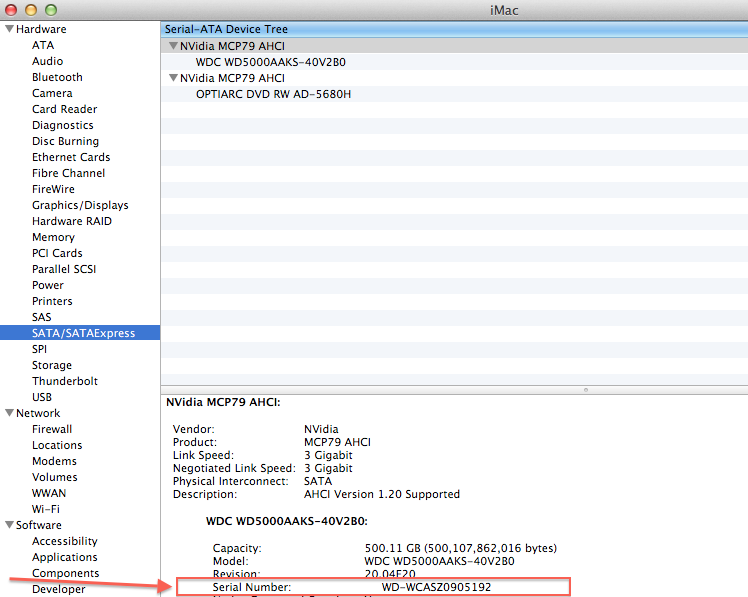Click the Negotiated Link Speed value 3 Gigabit

tap(328, 468)
